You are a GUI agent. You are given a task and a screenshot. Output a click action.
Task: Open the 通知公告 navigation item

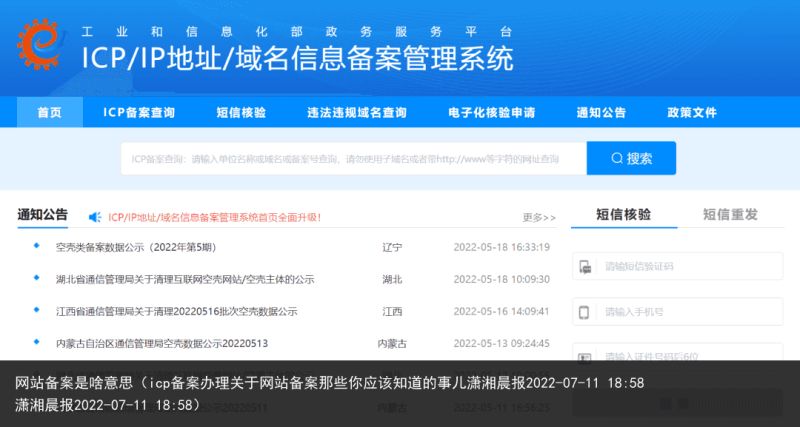601,112
